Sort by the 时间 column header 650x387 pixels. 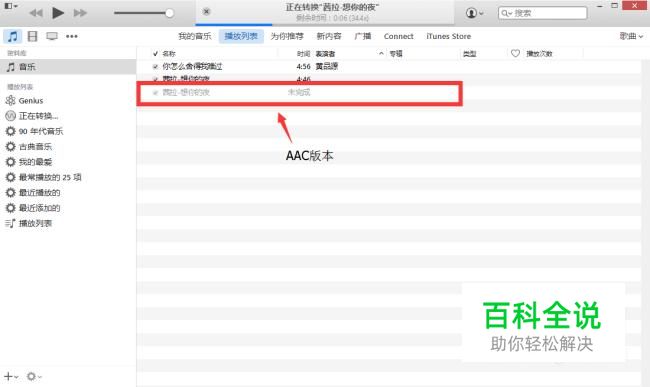pyautogui.click(x=303, y=53)
